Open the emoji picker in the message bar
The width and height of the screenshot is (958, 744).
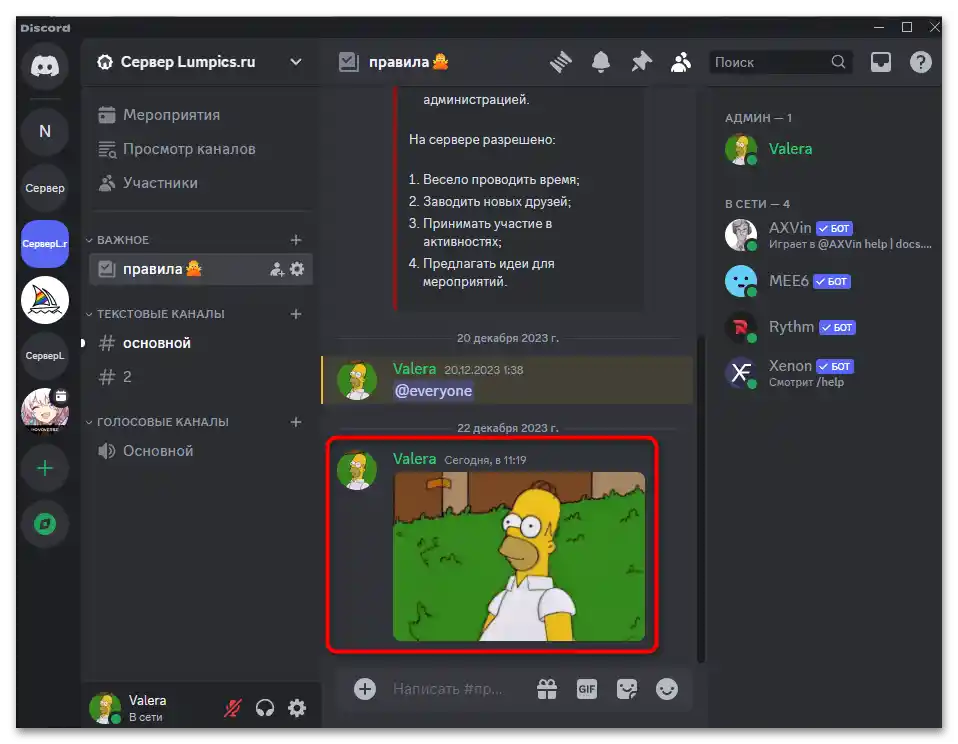point(667,689)
